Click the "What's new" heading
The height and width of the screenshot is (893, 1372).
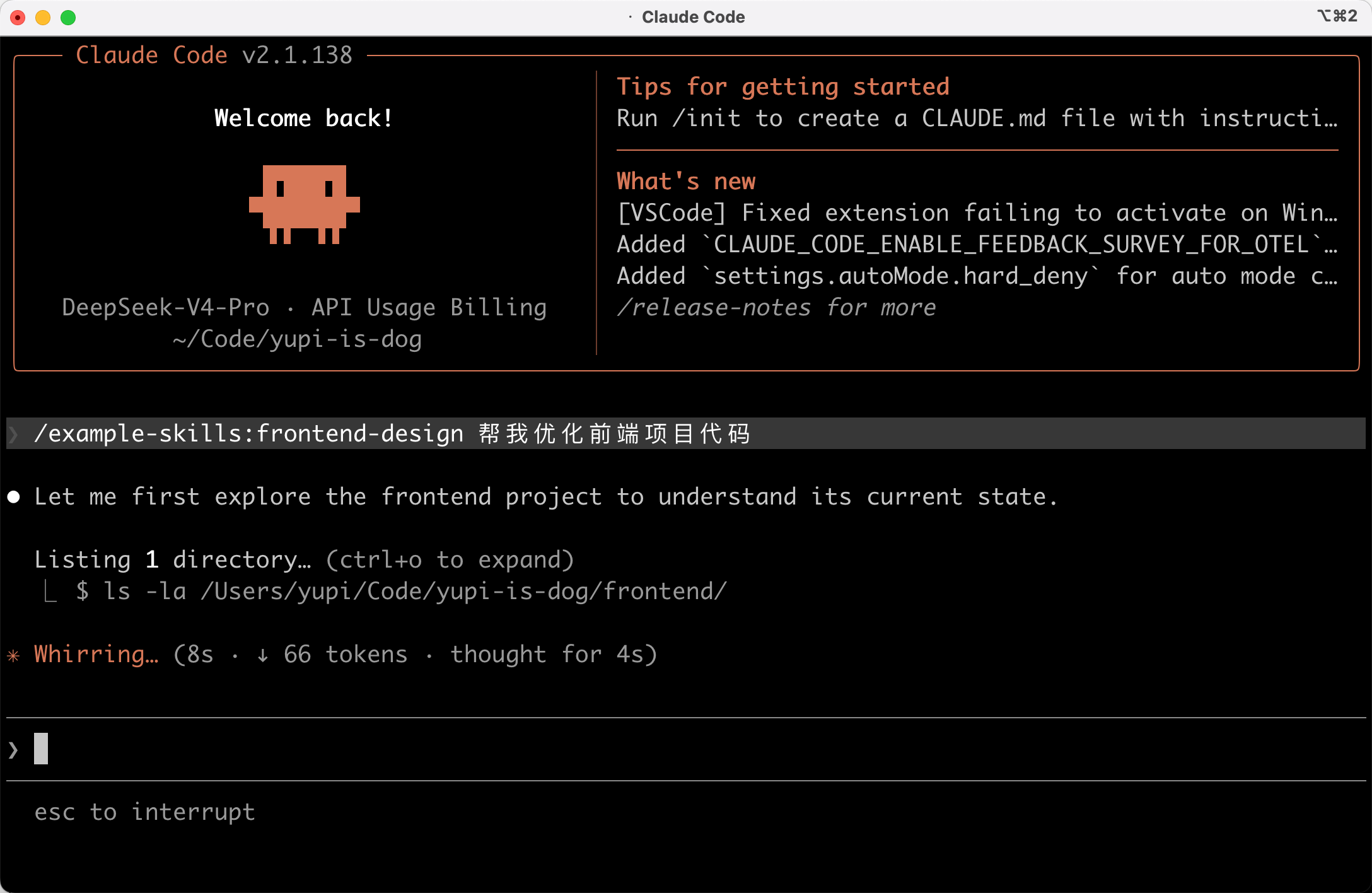[686, 182]
